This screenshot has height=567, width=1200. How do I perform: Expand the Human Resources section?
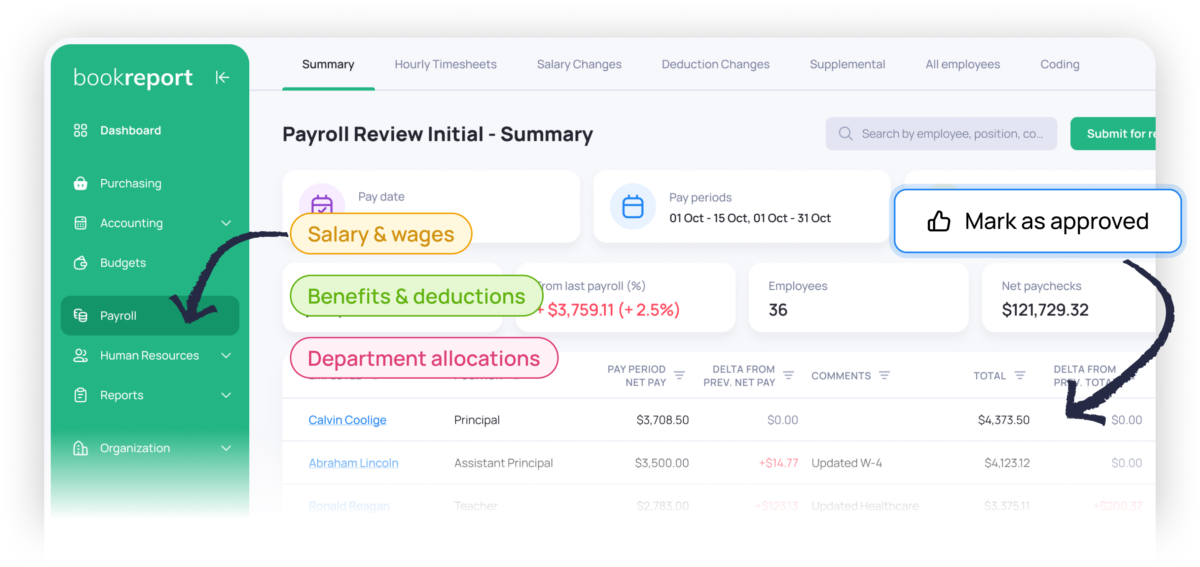226,356
